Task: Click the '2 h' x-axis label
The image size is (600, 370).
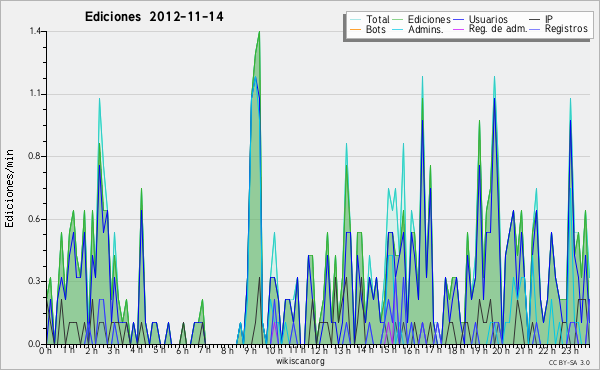Action: [91, 351]
